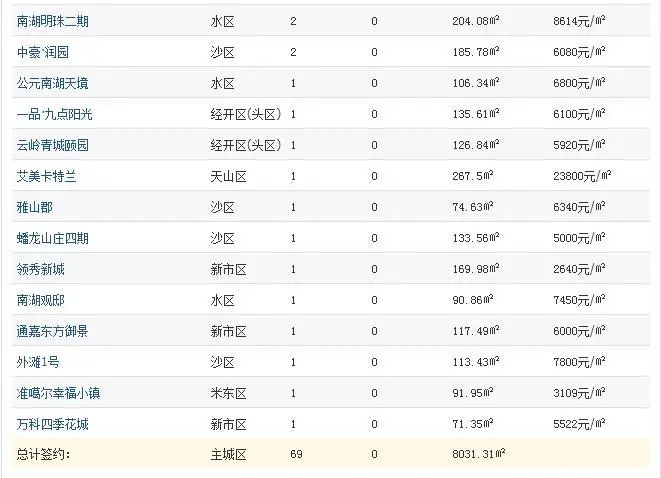Screen dimensions: 661x478
Task: Open the 南湖明珠二期 project link
Action: pyautogui.click(x=52, y=20)
